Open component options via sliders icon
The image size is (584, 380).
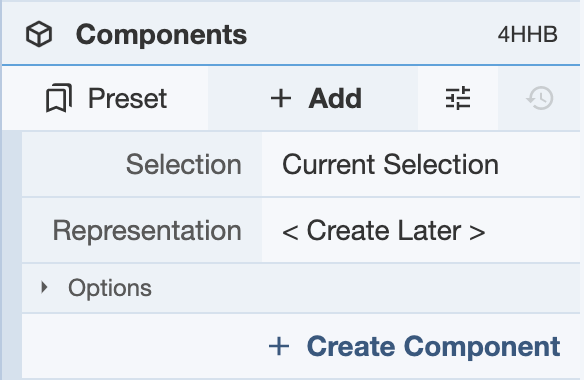458,98
